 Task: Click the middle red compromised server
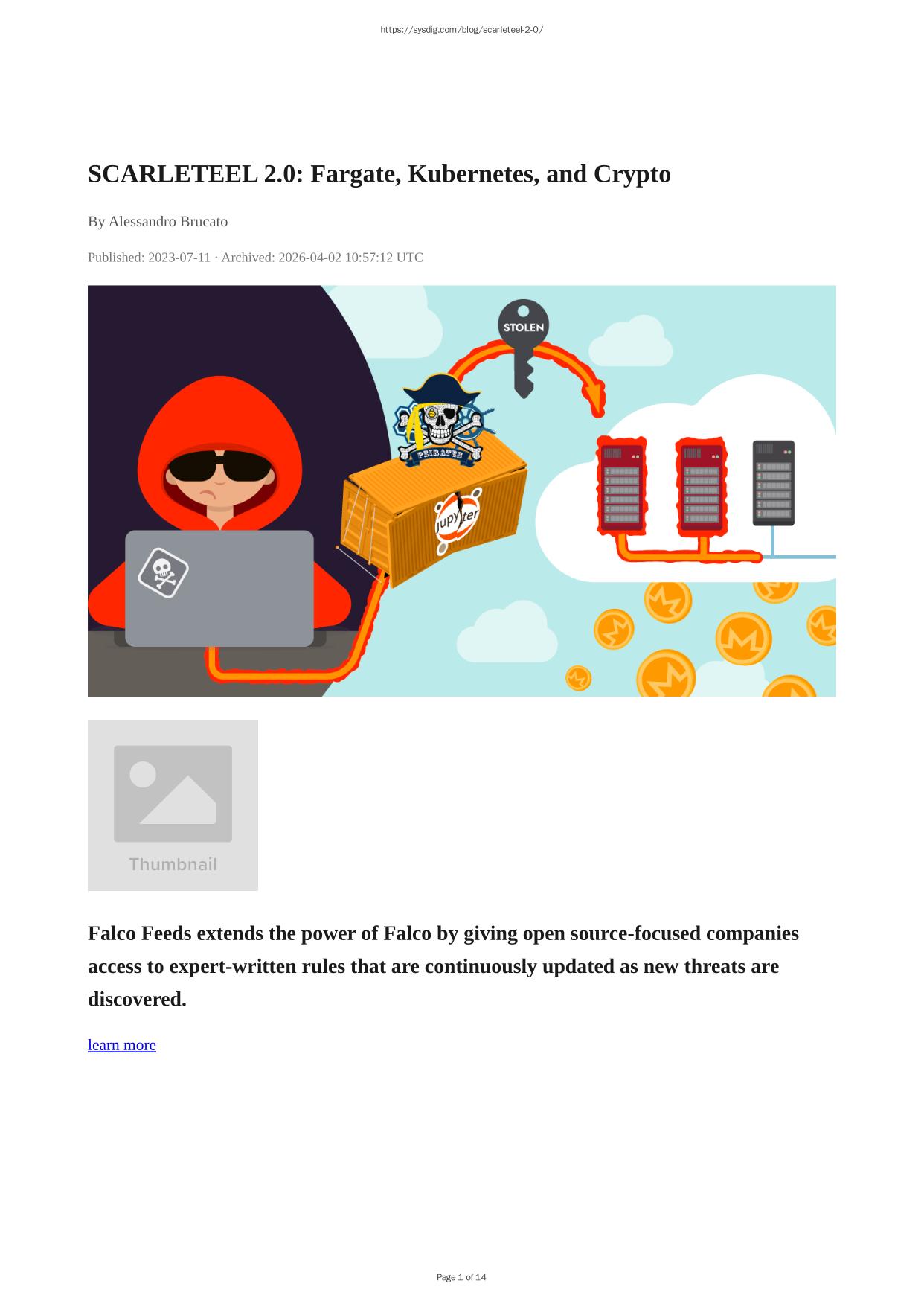pyautogui.click(x=701, y=485)
